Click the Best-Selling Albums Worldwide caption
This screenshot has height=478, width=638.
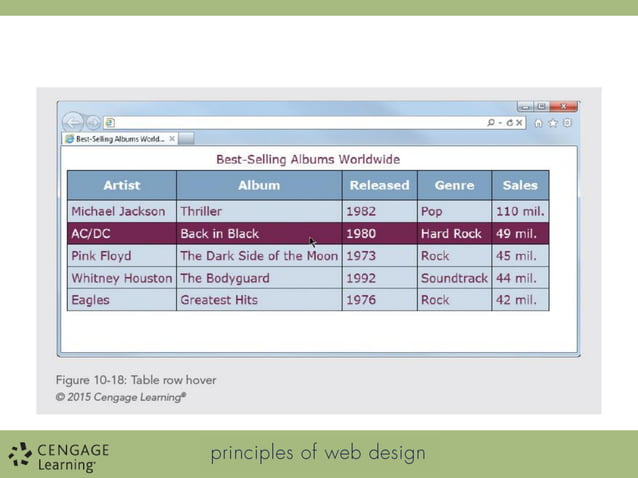[308, 159]
